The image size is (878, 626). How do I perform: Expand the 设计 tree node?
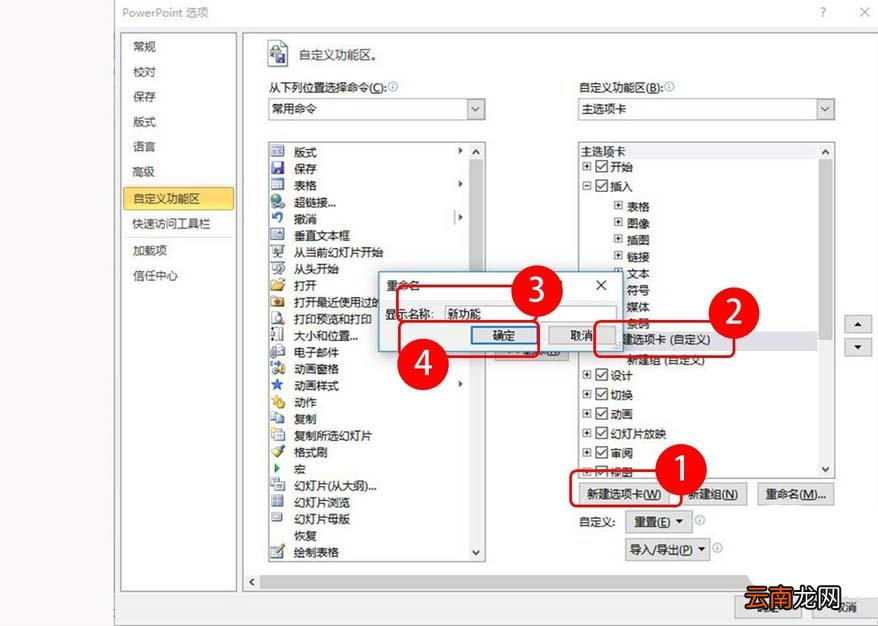(x=586, y=375)
